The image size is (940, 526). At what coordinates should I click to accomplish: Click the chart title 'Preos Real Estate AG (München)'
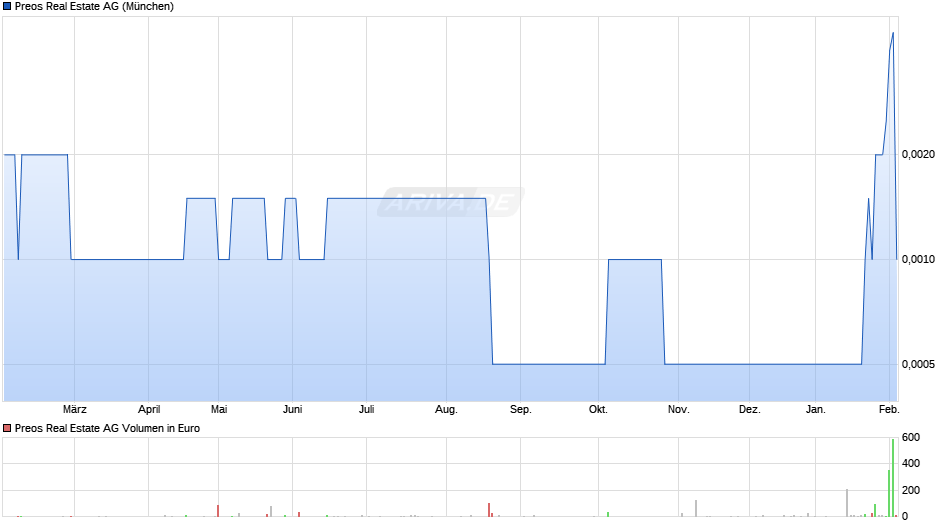[x=94, y=7]
